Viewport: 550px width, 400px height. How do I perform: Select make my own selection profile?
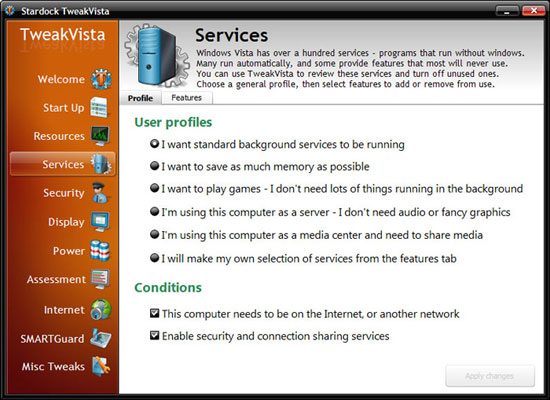[303, 259]
